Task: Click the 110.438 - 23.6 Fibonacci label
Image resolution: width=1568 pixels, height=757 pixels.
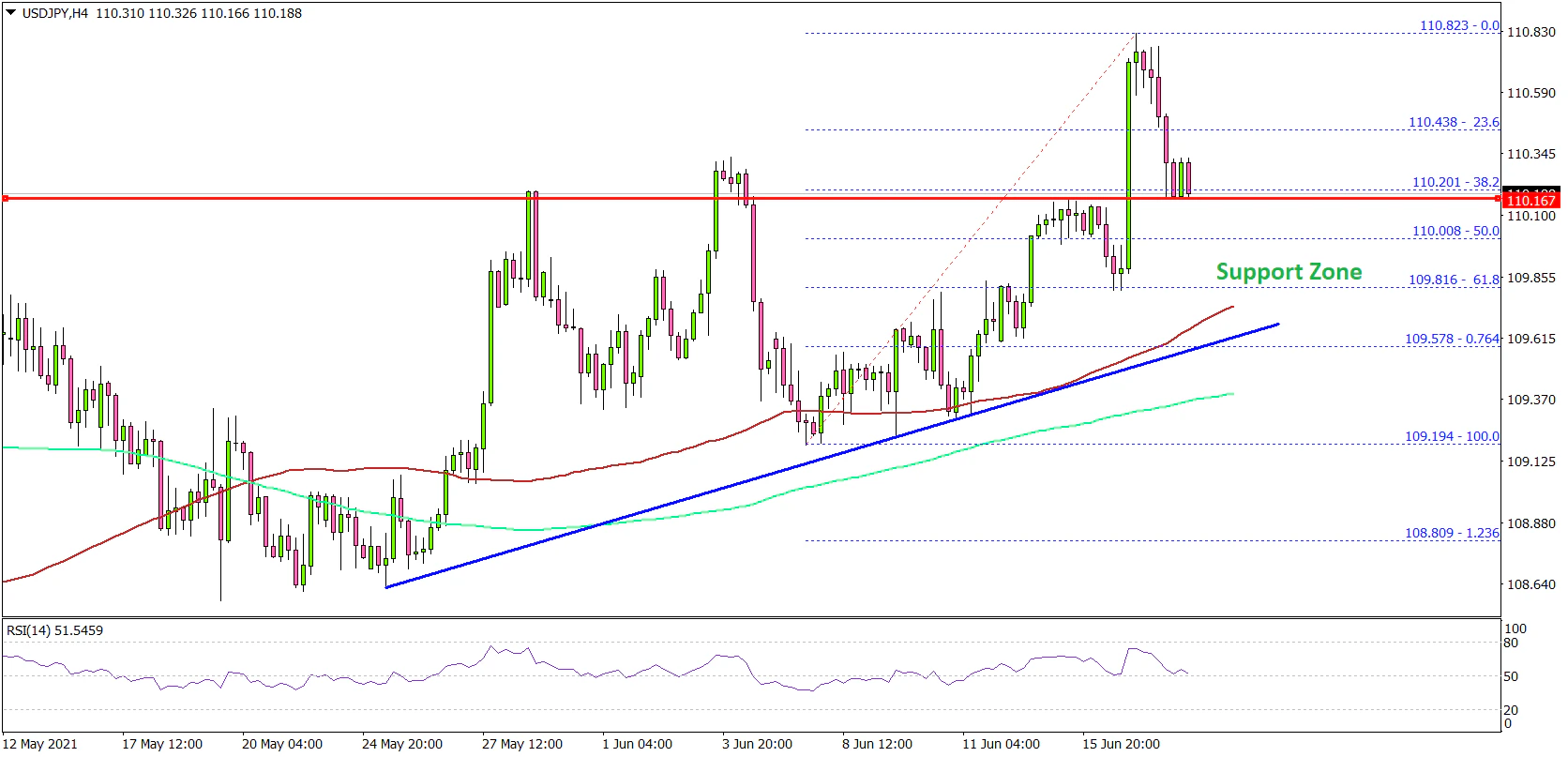Action: [x=1453, y=122]
